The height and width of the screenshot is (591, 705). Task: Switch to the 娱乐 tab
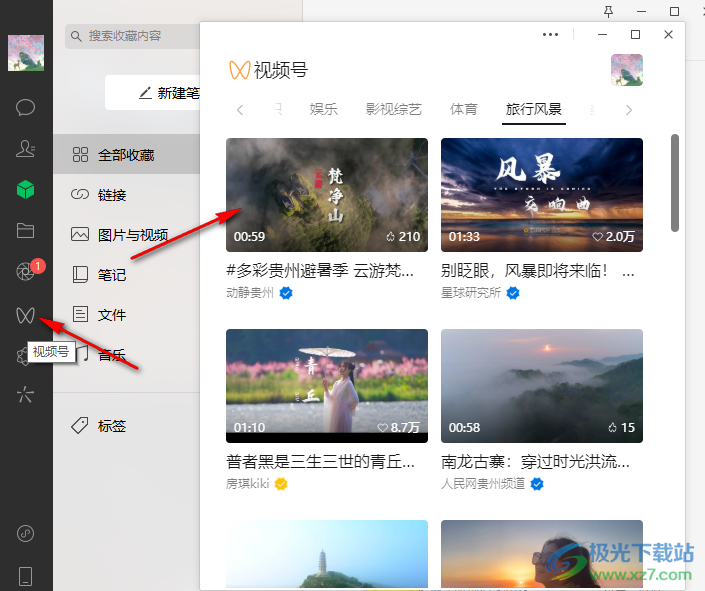click(323, 109)
